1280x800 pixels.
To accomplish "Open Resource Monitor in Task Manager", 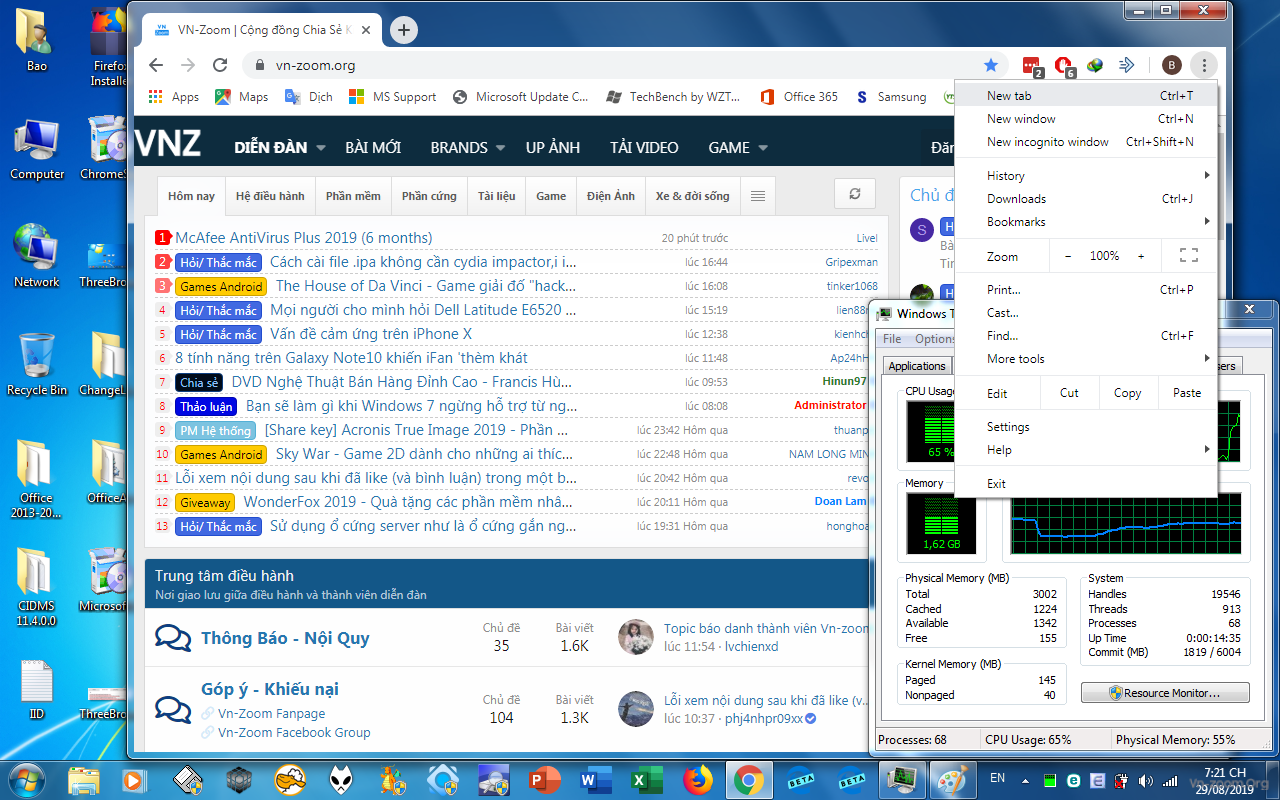I will 1165,693.
